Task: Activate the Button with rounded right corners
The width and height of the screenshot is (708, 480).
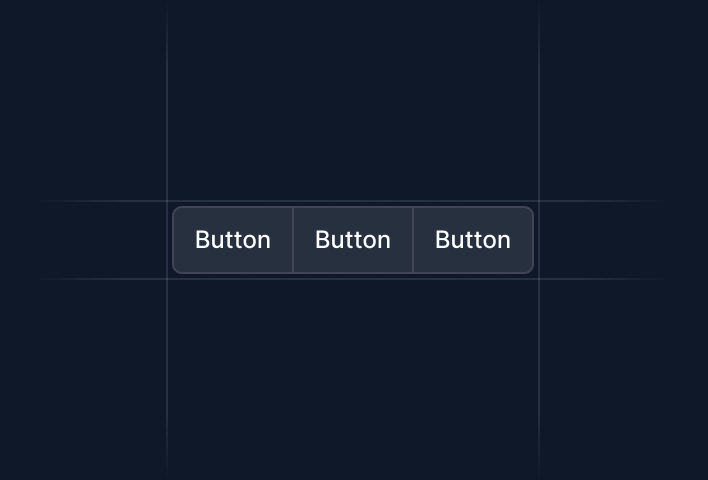Action: click(x=473, y=240)
